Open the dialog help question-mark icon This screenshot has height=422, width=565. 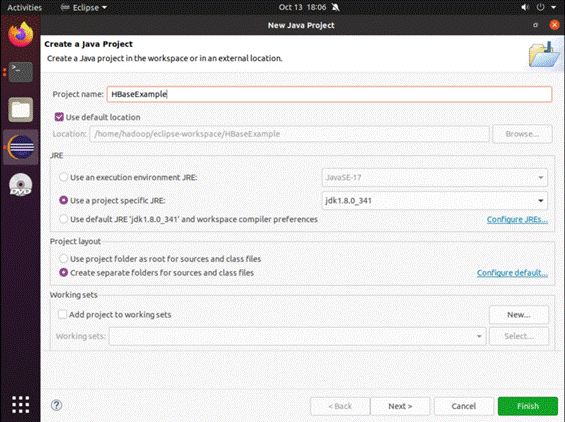pos(56,405)
